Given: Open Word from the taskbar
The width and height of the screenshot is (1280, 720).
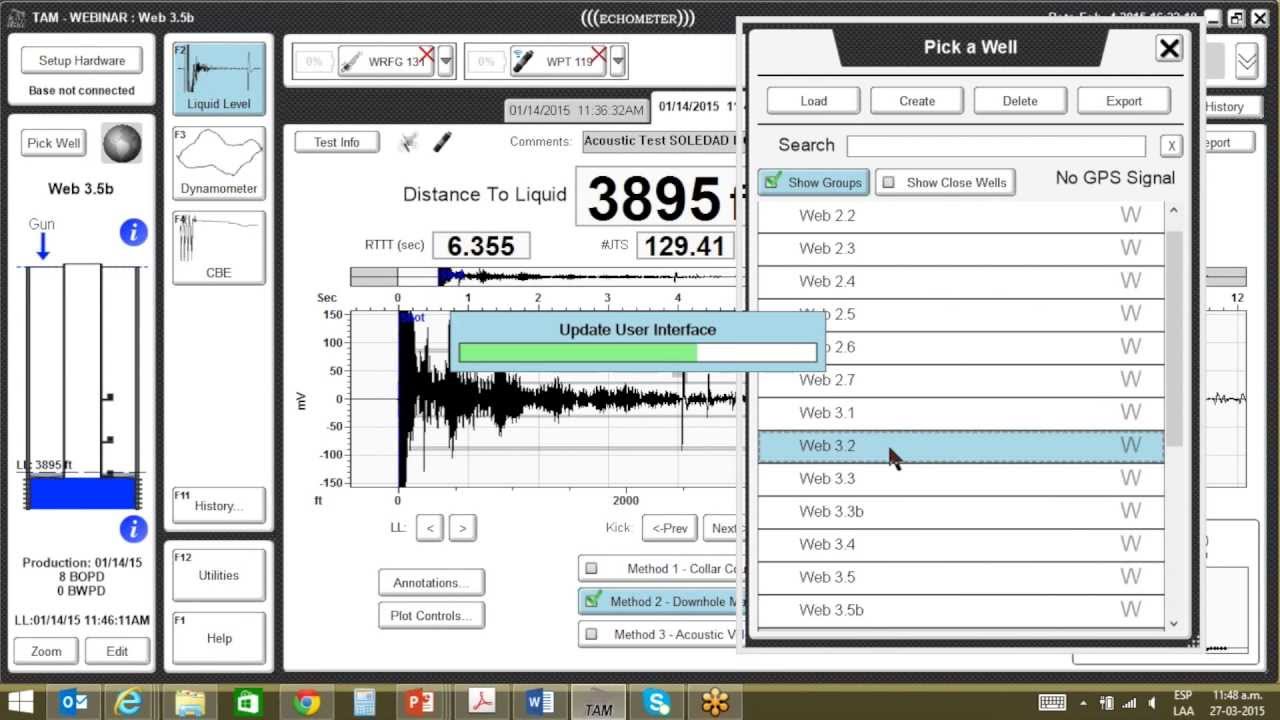Looking at the screenshot, I should (540, 703).
